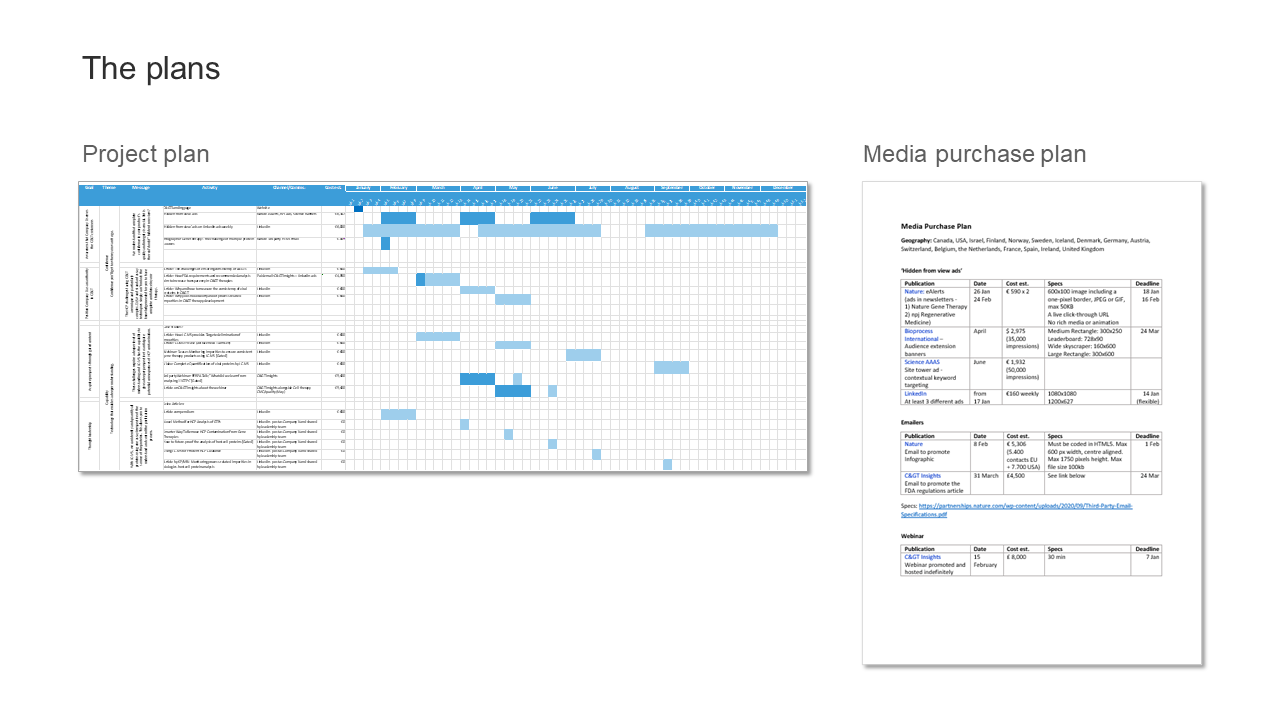Screen dimensions: 1280x720
Task: Click the 'January' month header in Gantt
Action: (363, 188)
